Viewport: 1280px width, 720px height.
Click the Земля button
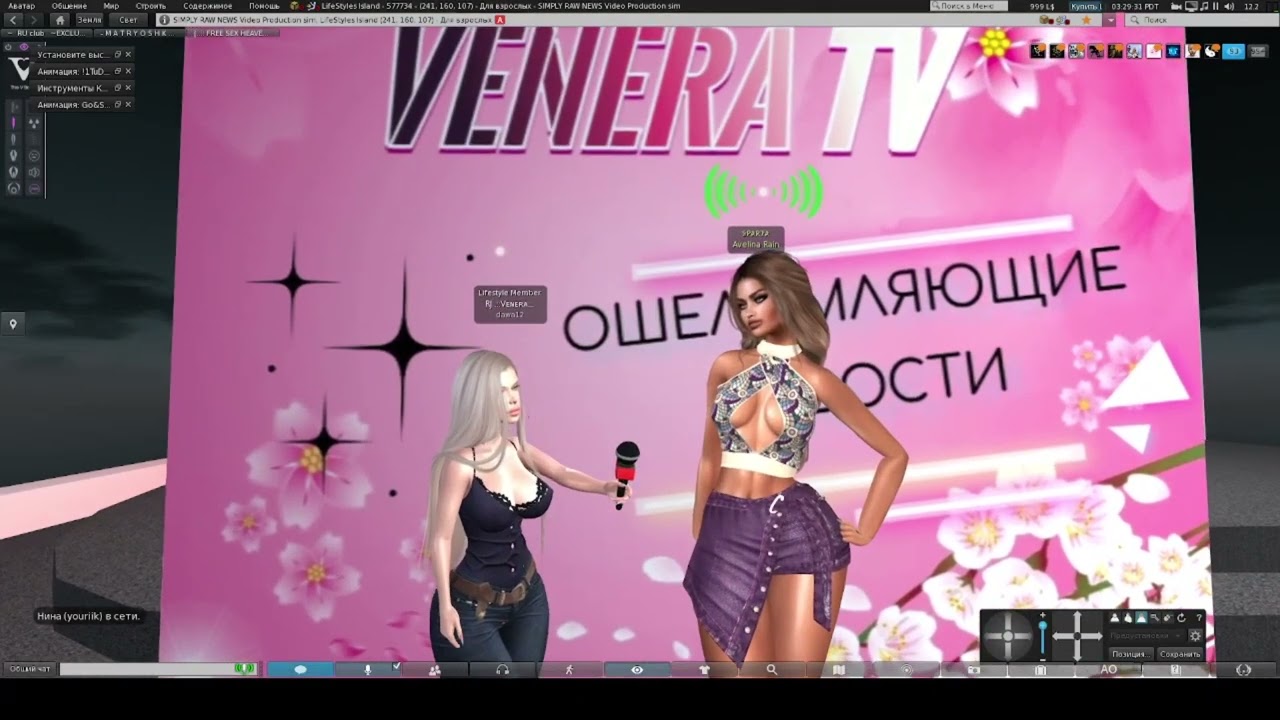point(91,20)
